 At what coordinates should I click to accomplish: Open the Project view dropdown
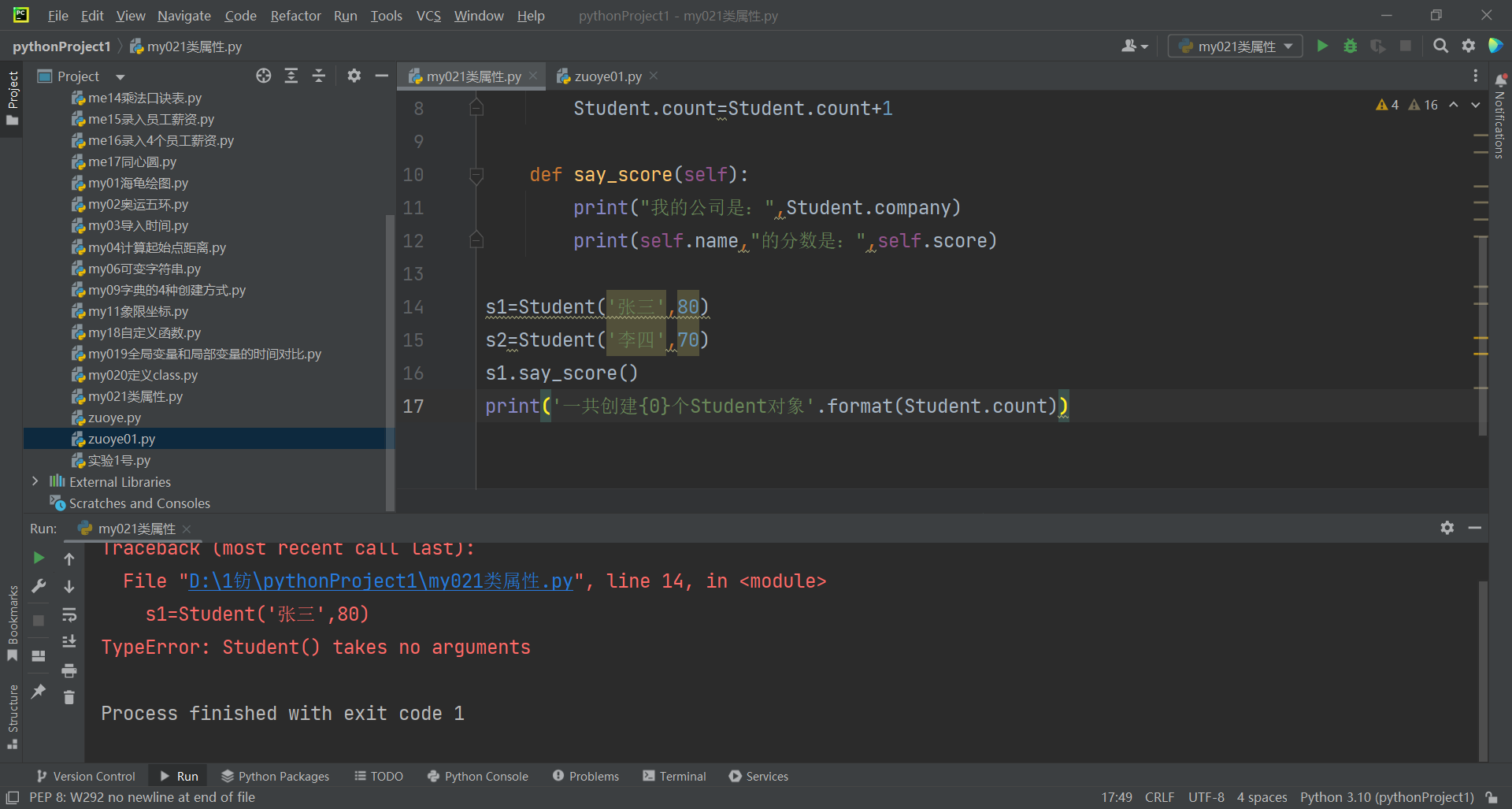coord(120,76)
